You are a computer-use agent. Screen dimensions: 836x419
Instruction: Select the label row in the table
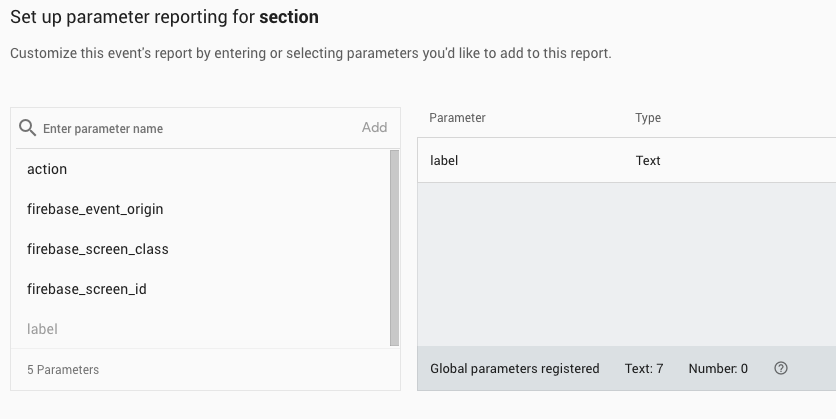pyautogui.click(x=444, y=160)
